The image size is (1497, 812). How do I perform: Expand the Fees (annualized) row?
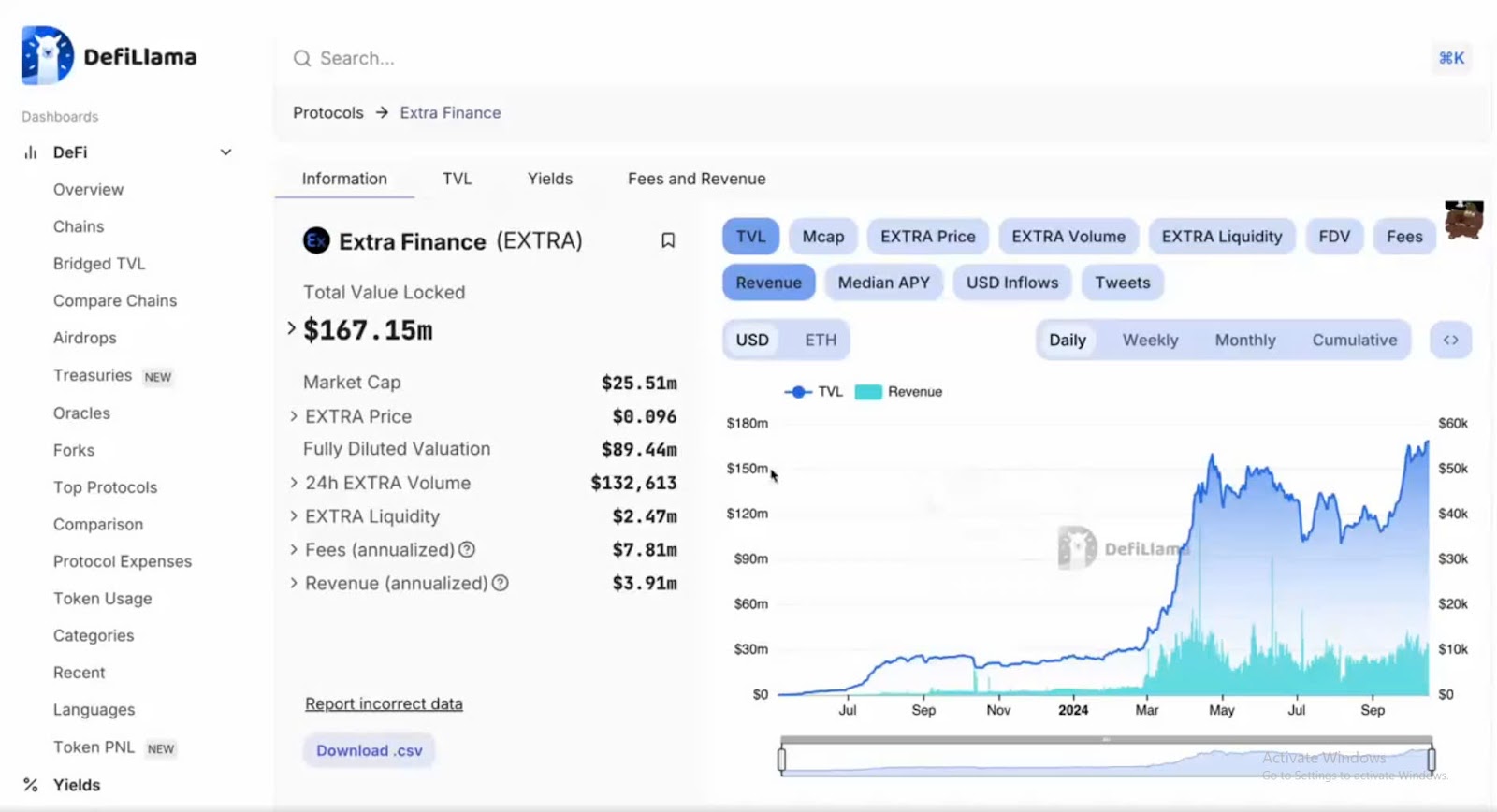click(x=294, y=550)
